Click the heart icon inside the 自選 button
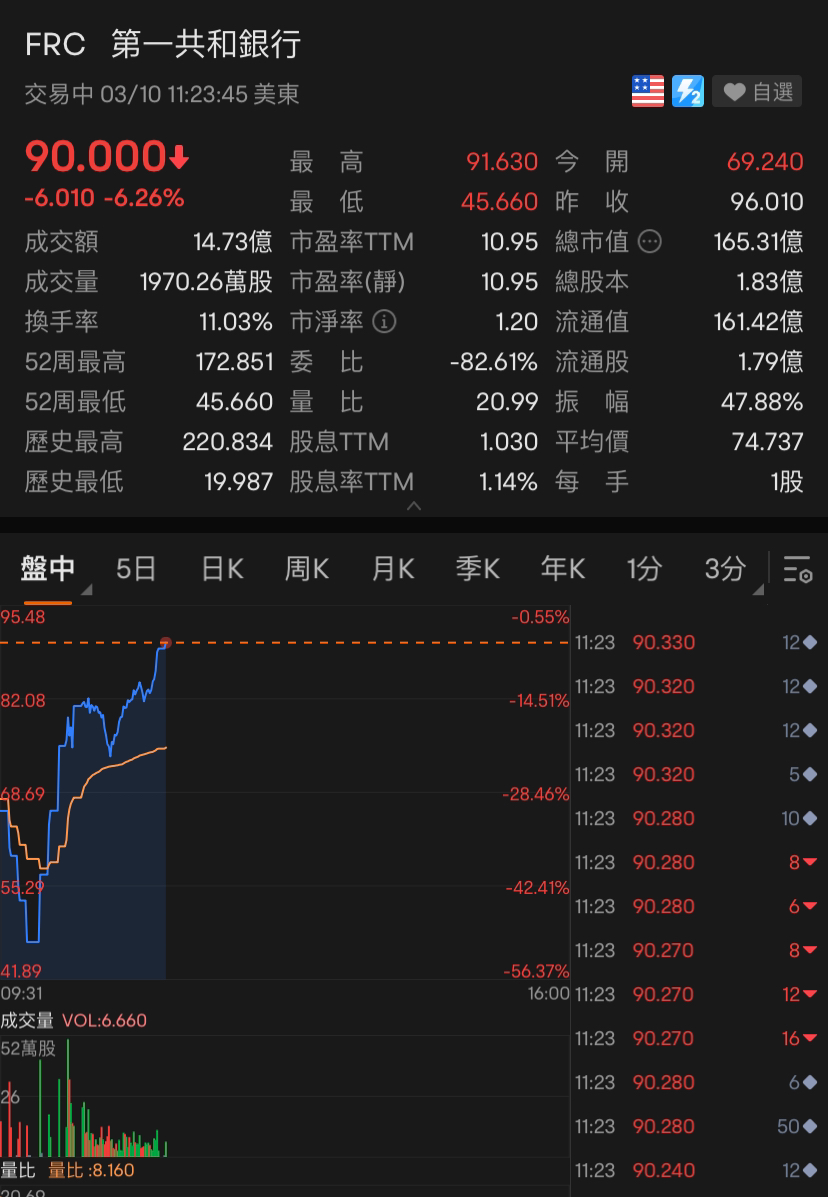This screenshot has width=828, height=1197. click(736, 91)
